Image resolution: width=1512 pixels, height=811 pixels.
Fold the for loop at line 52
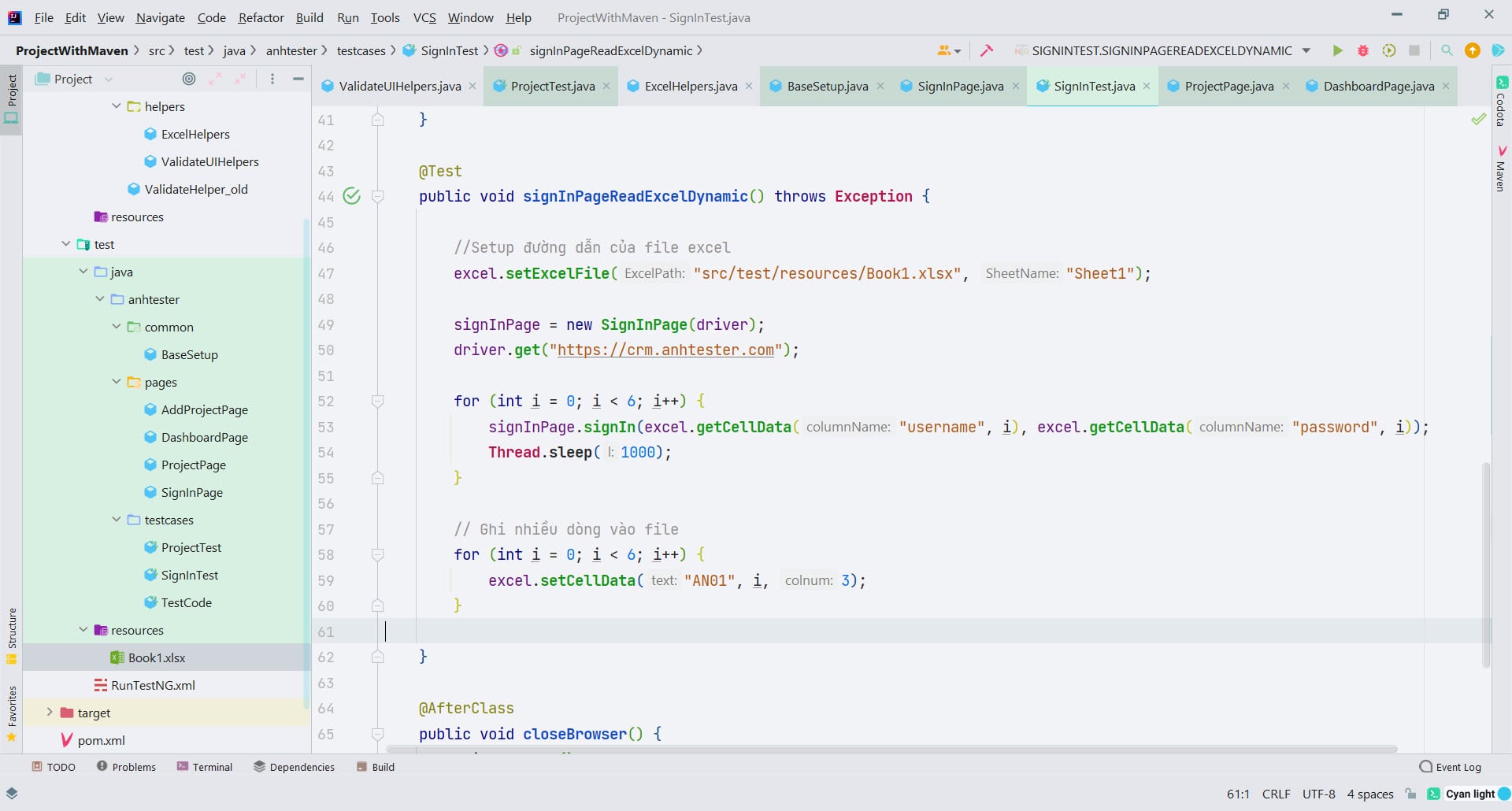tap(378, 401)
